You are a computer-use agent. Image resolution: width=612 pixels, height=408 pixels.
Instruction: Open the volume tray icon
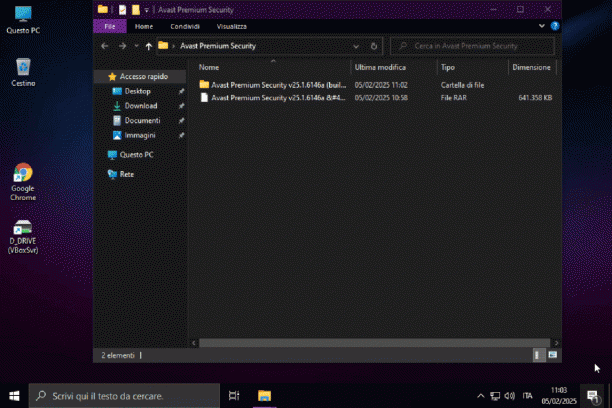[509, 396]
